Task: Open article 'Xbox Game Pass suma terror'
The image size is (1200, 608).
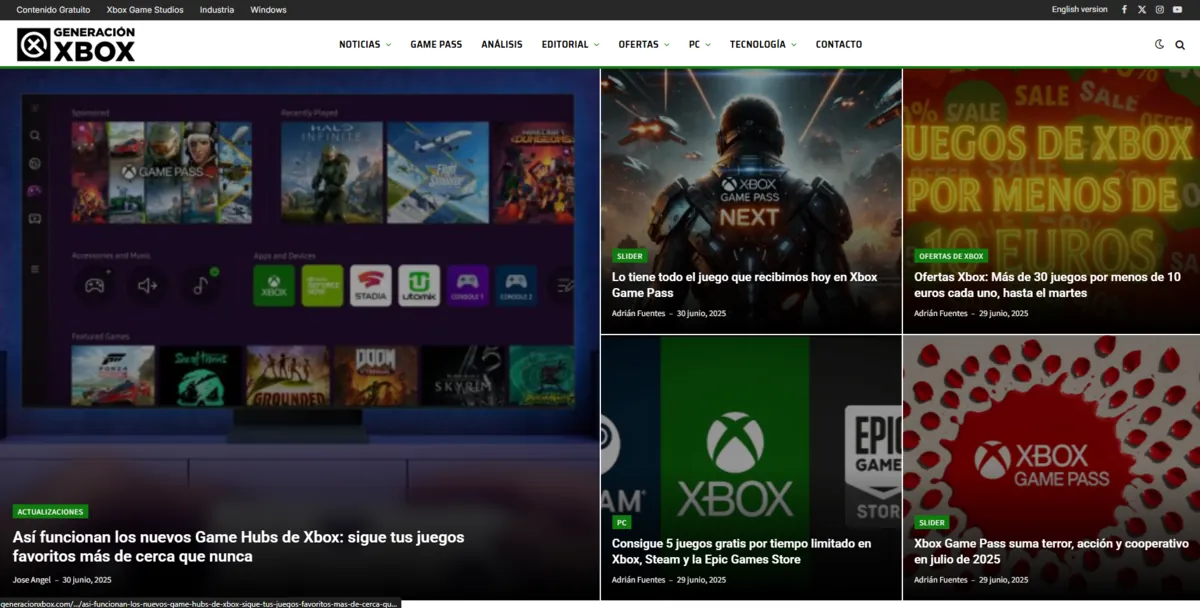Action: pos(1051,551)
